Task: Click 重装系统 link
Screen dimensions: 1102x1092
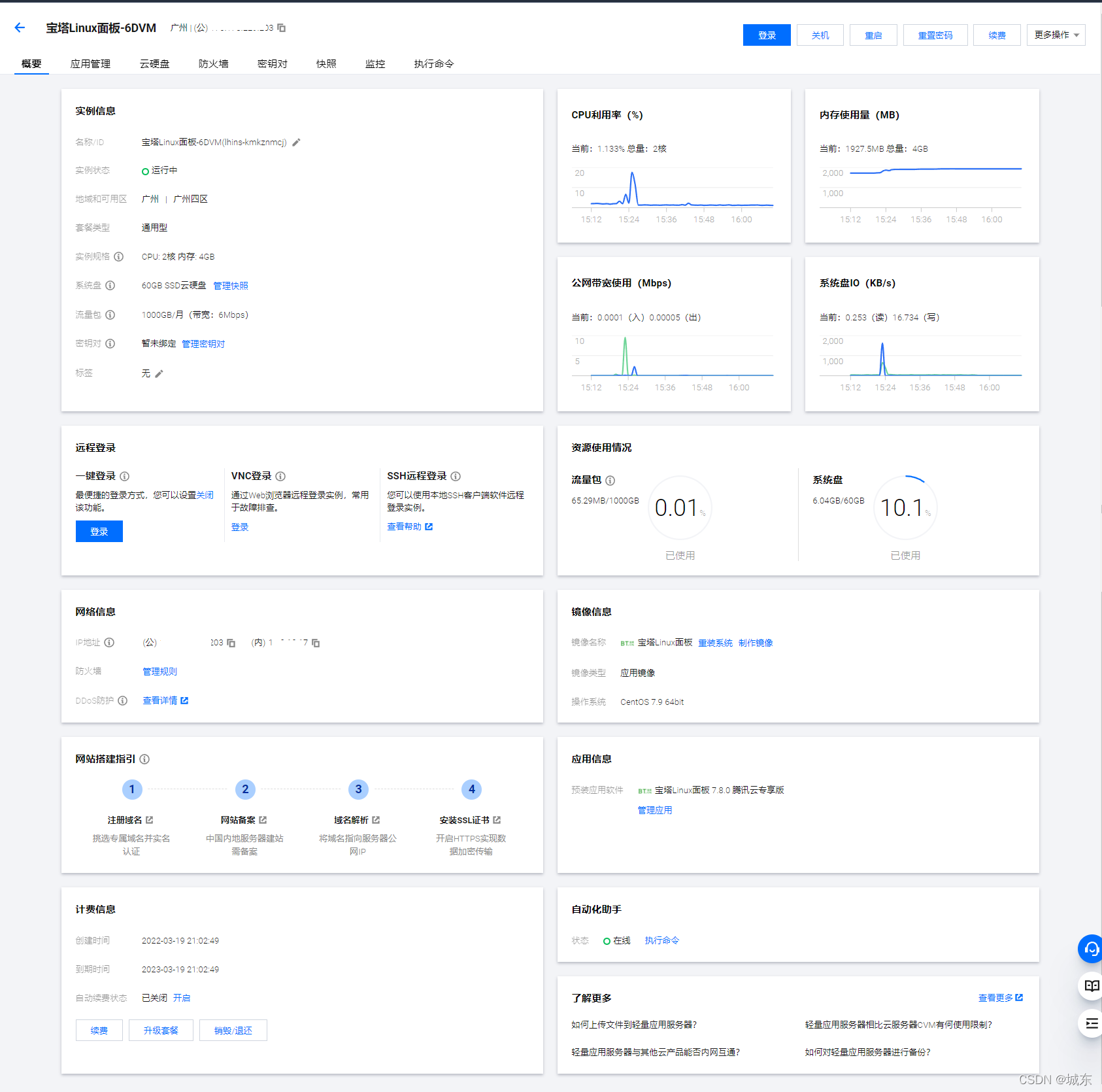Action: coord(715,643)
